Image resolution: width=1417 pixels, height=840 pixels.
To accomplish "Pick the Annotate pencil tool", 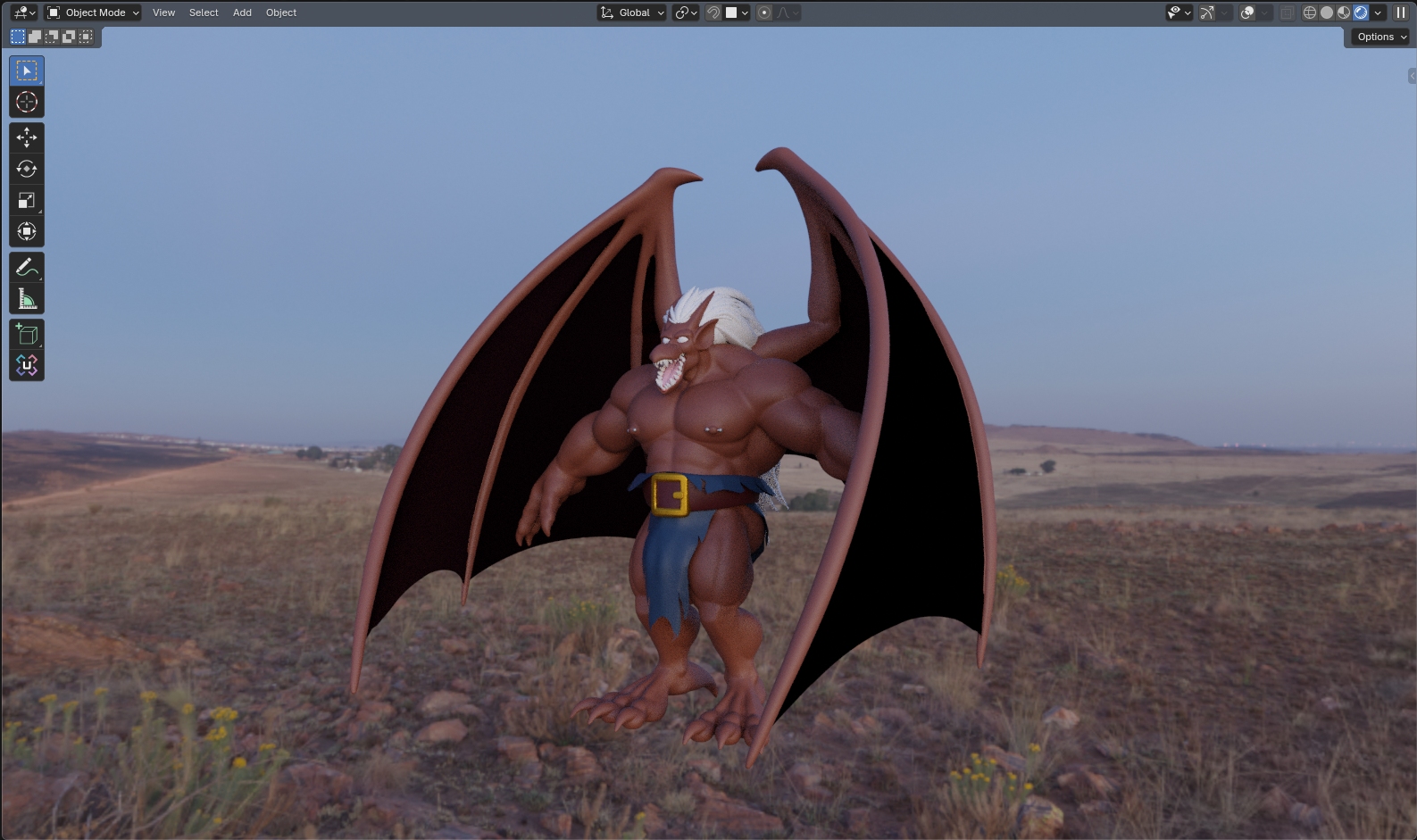I will [x=27, y=268].
